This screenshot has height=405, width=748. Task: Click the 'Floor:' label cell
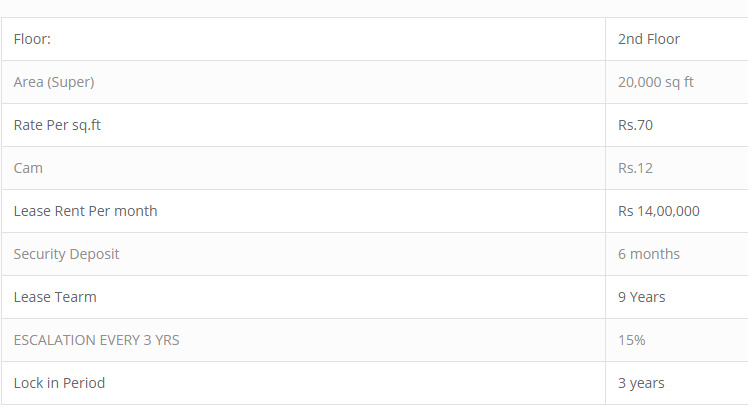coord(32,39)
